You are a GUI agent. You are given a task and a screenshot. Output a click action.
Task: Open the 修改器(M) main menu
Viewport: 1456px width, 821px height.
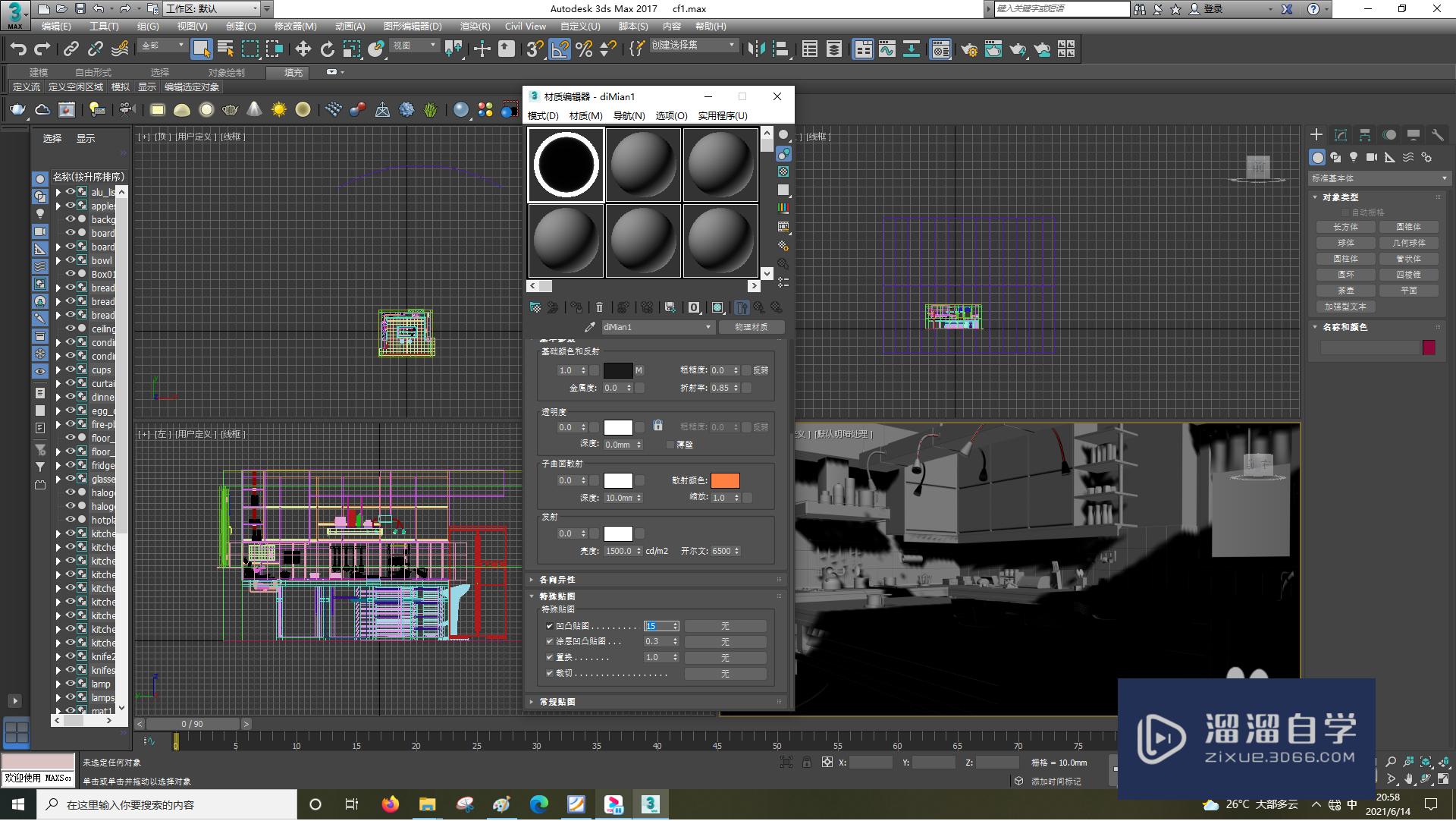(295, 26)
